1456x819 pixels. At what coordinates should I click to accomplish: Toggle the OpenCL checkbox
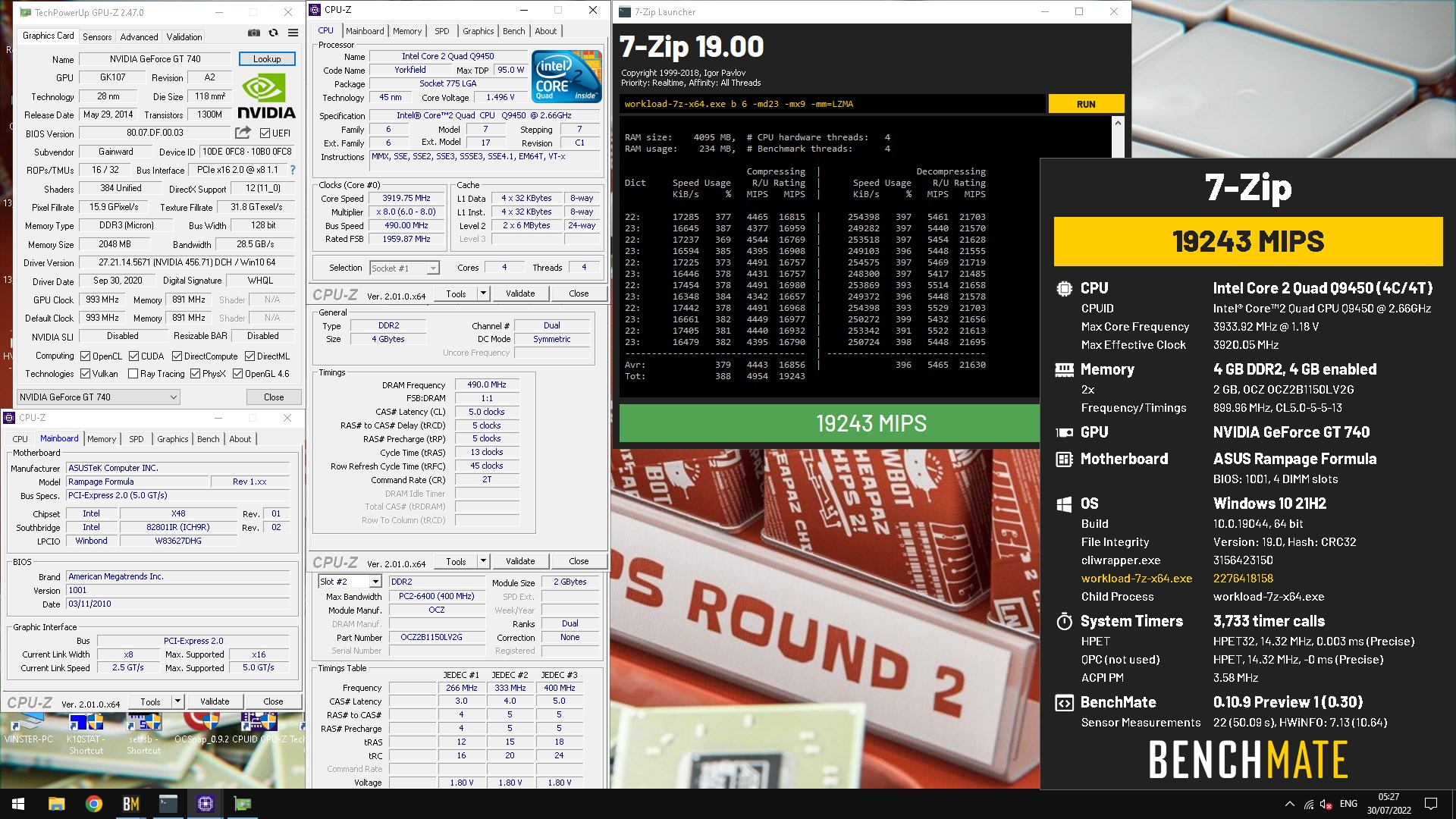(86, 356)
